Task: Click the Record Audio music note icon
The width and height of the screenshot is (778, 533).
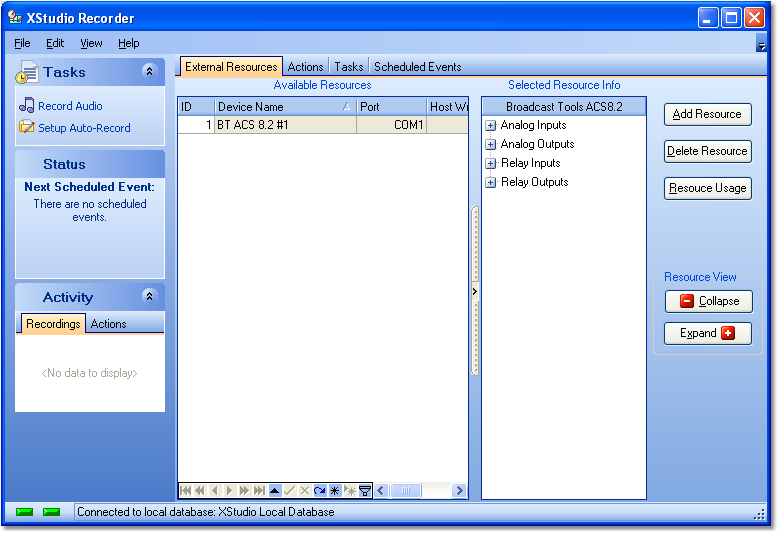Action: 26,105
